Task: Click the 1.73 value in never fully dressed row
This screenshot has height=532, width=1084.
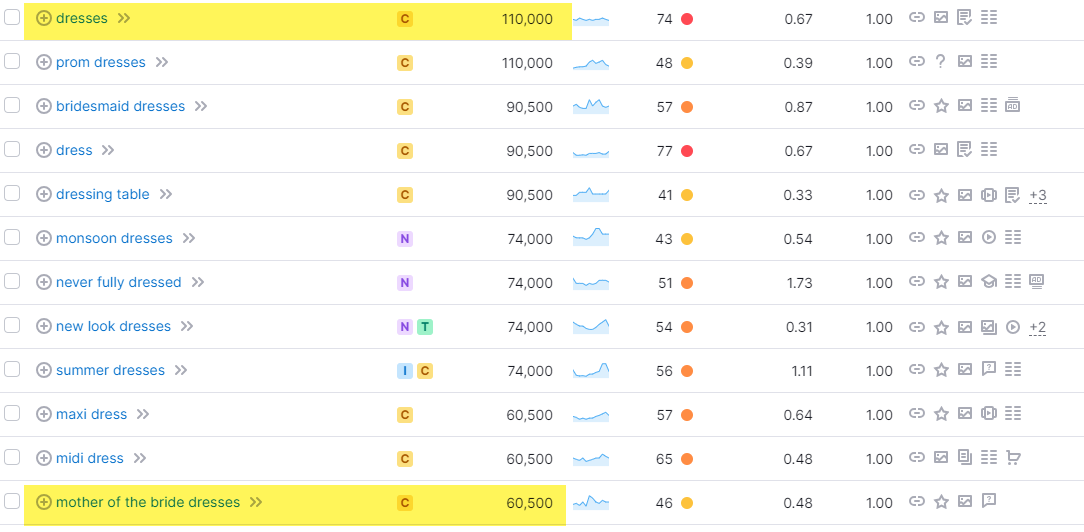Action: pos(799,283)
